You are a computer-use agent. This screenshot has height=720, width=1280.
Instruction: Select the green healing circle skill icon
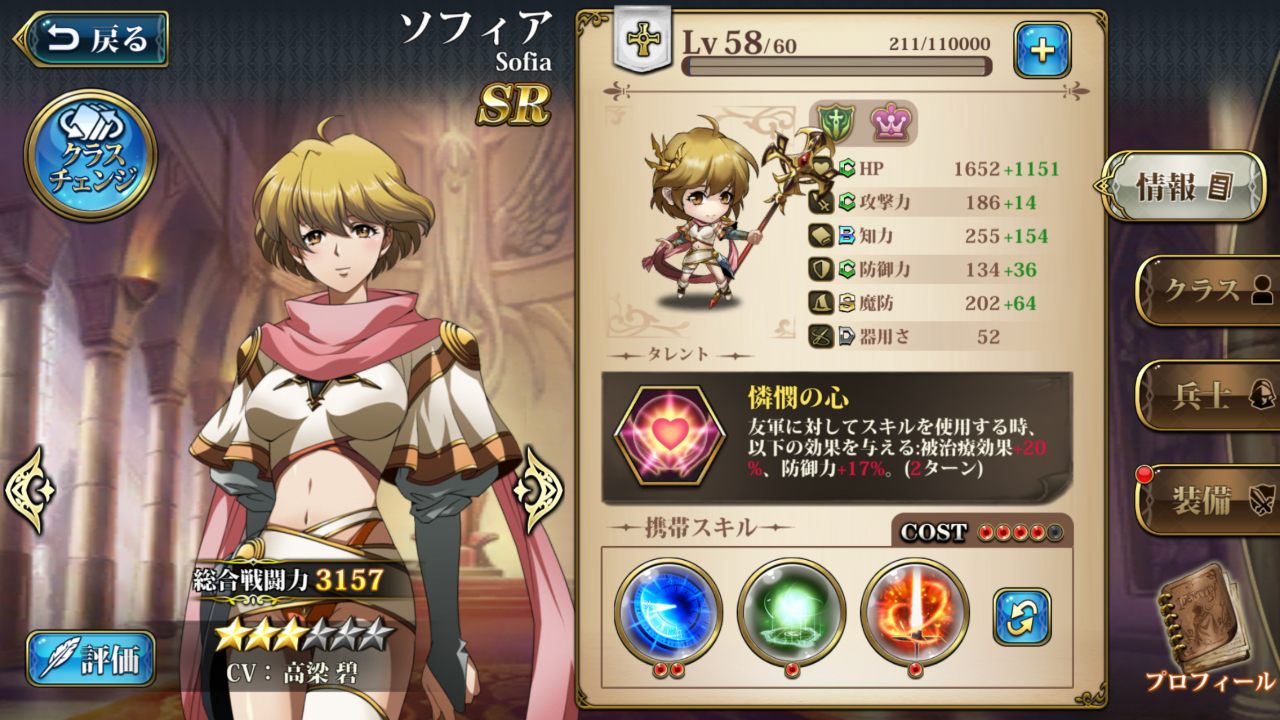791,612
